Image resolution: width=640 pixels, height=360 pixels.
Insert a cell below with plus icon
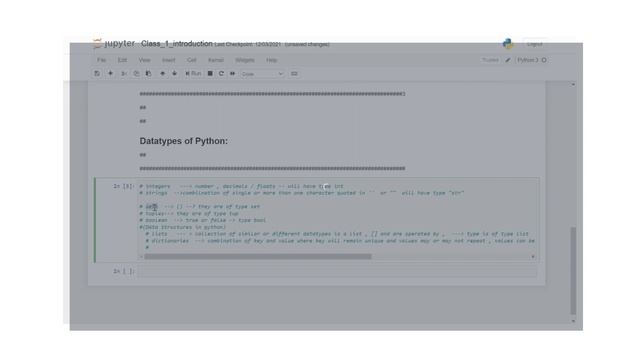(110, 73)
